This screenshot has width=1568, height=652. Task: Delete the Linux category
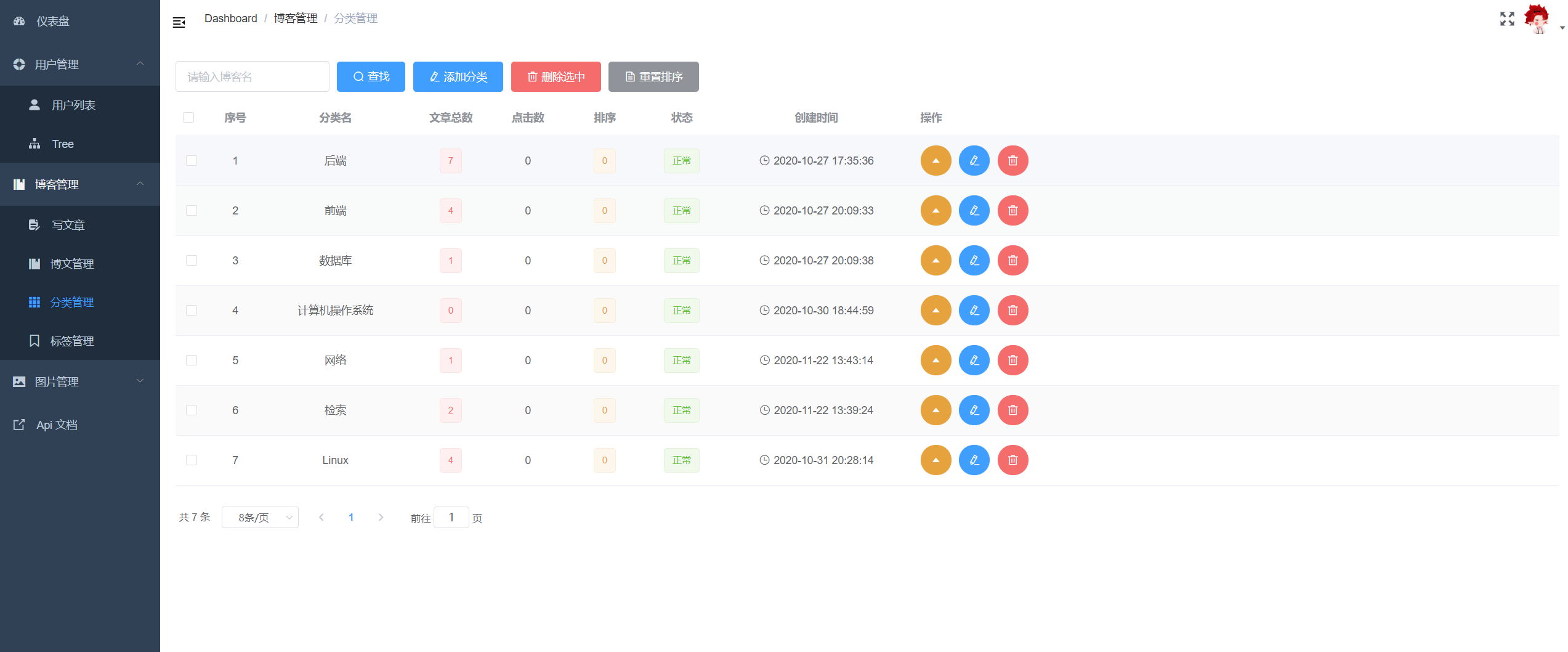[1012, 460]
